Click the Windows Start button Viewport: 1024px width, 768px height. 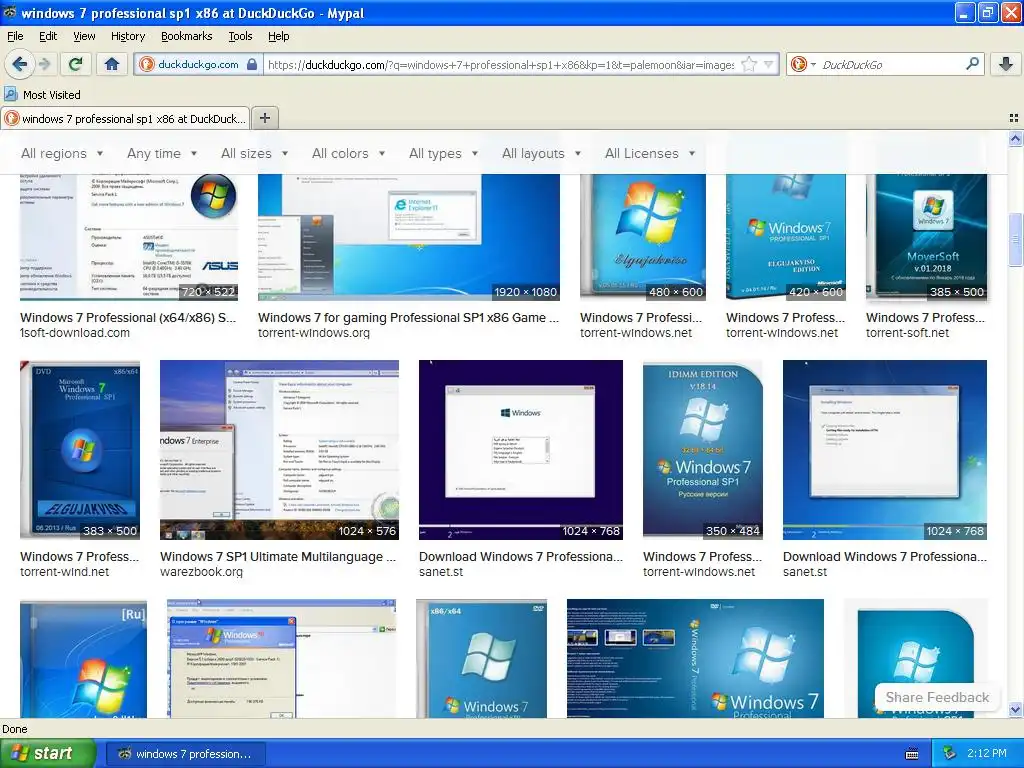48,754
